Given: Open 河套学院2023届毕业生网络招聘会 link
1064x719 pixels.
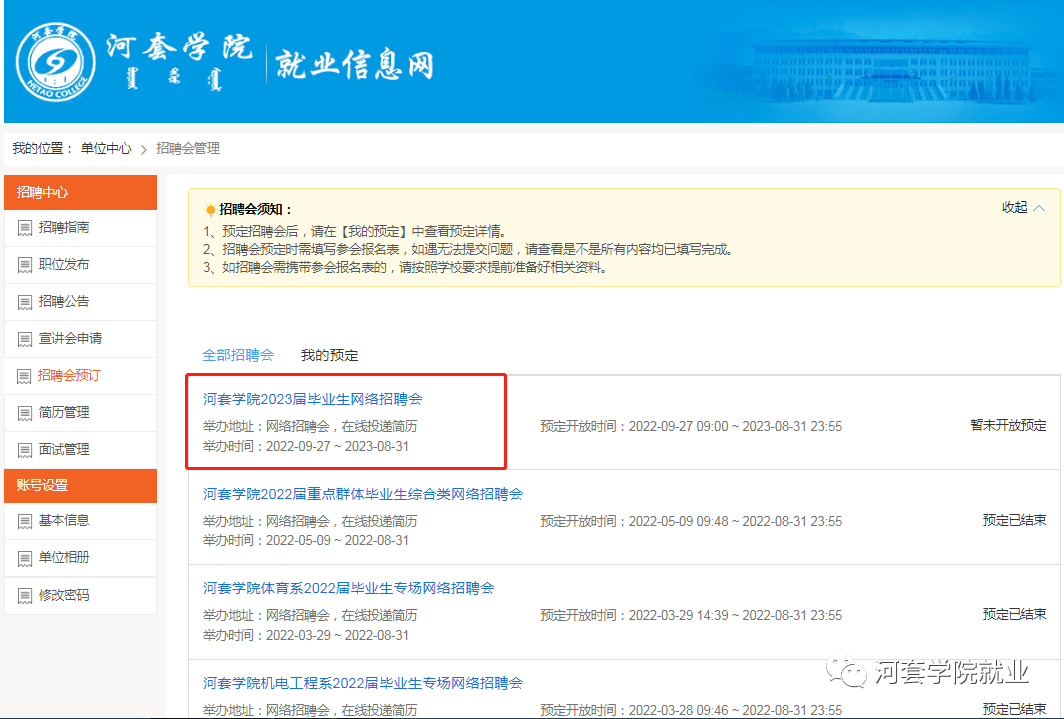Looking at the screenshot, I should 312,399.
